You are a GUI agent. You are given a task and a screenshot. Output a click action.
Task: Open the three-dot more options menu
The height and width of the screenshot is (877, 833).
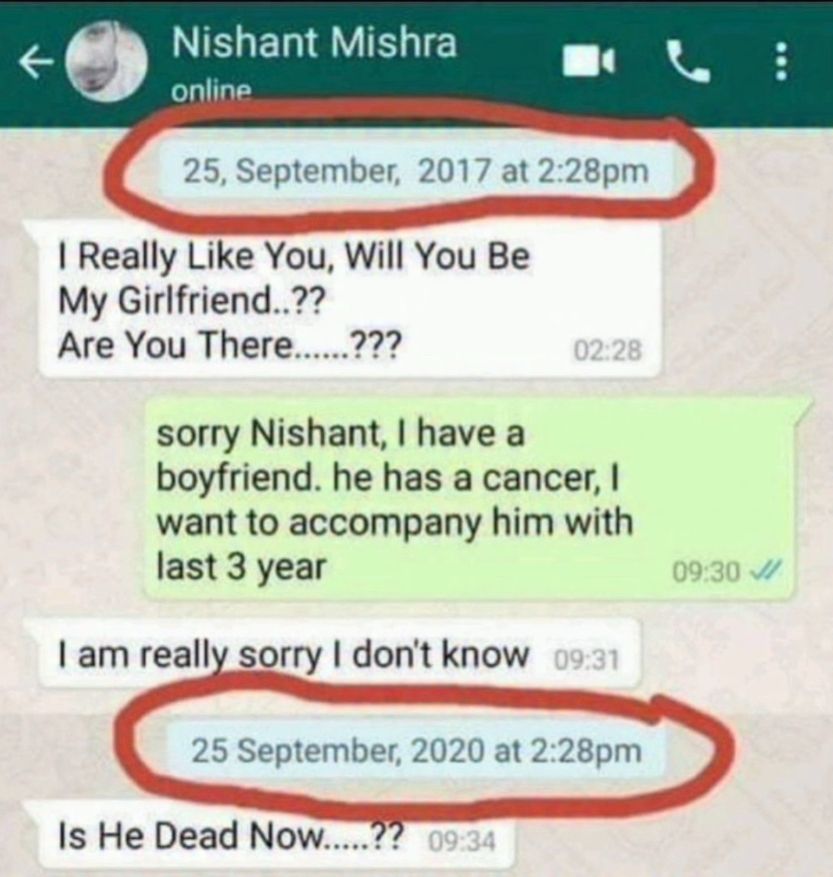coord(782,62)
